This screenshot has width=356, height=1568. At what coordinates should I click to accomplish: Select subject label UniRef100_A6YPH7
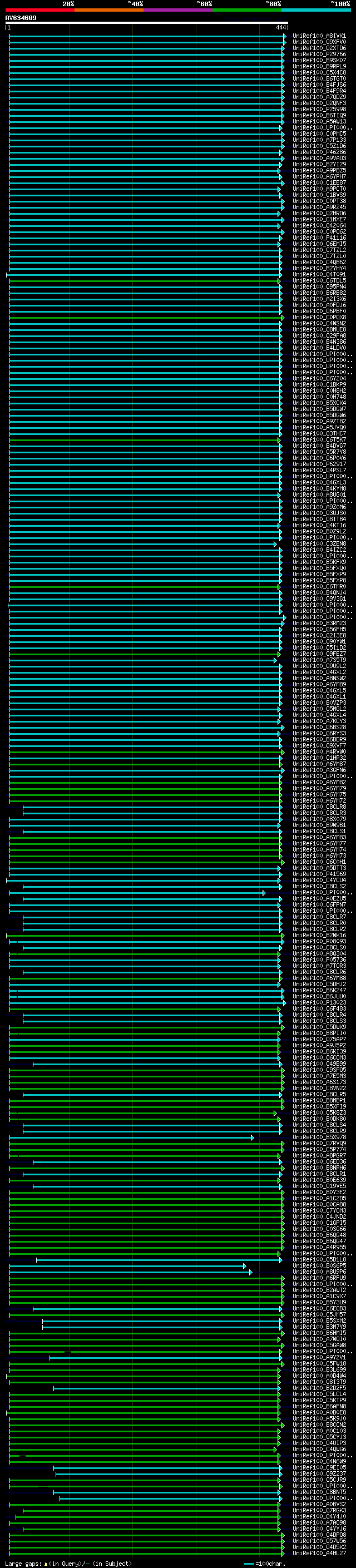[x=319, y=176]
